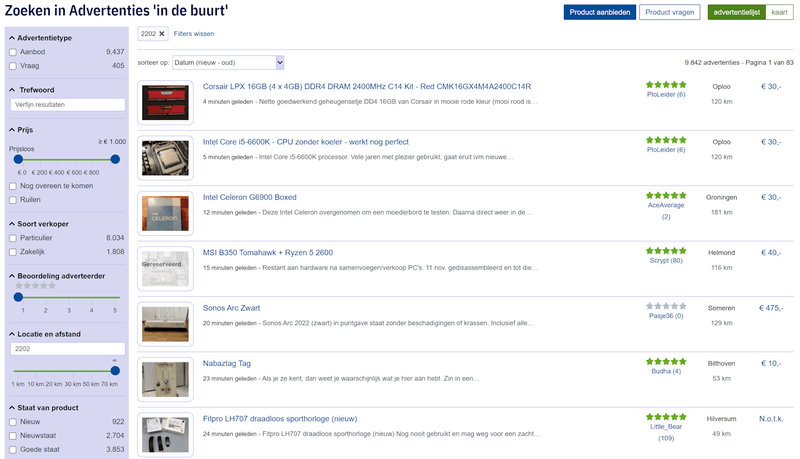Open the MSI B350 Tomahawk + Ryzen title
This screenshot has width=800, height=459.
(268, 252)
